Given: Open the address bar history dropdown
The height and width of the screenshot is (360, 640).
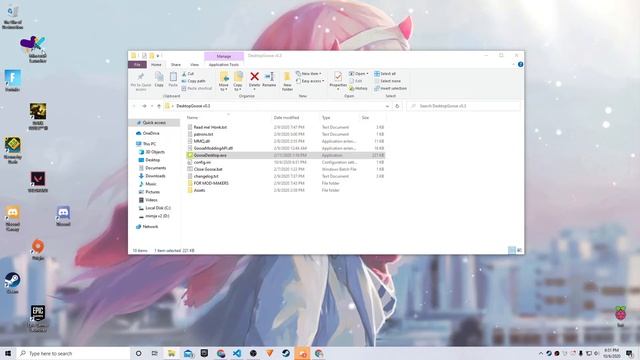Looking at the screenshot, I should pos(387,106).
